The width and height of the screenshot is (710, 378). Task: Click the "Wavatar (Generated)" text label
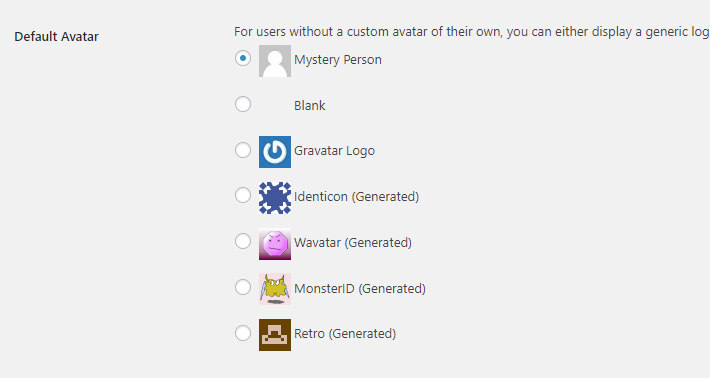coord(353,243)
